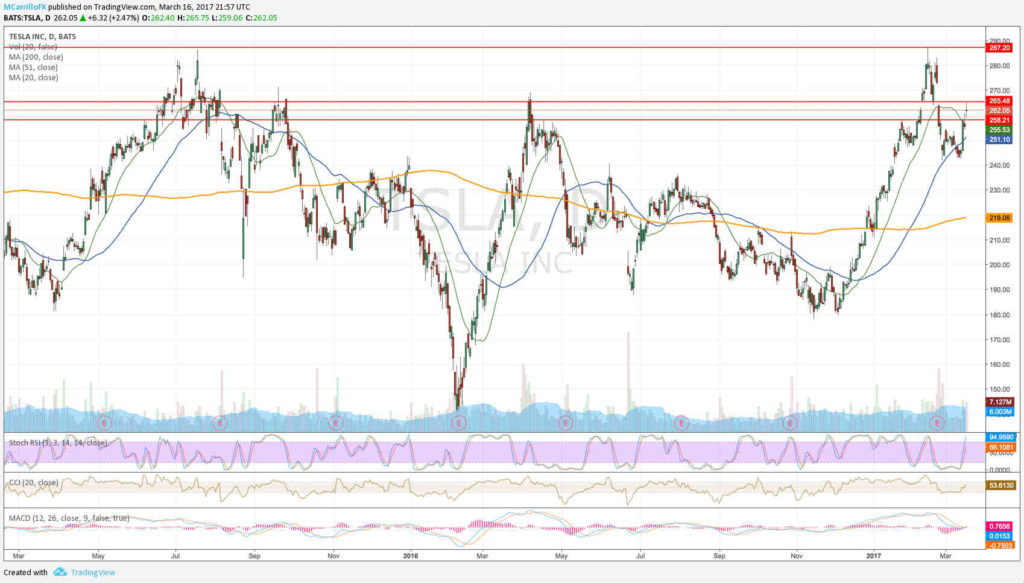Click the green up-arrow price change indicator
Screen dimensions: 1024x583
tap(82, 18)
